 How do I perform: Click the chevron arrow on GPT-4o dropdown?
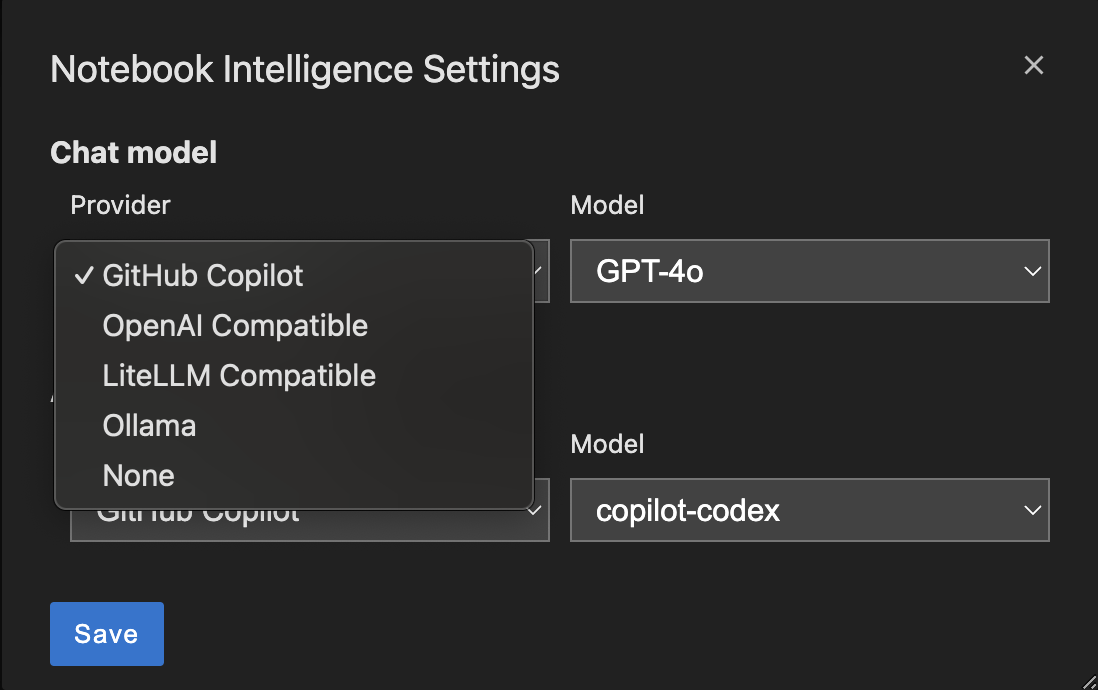[x=1033, y=271]
